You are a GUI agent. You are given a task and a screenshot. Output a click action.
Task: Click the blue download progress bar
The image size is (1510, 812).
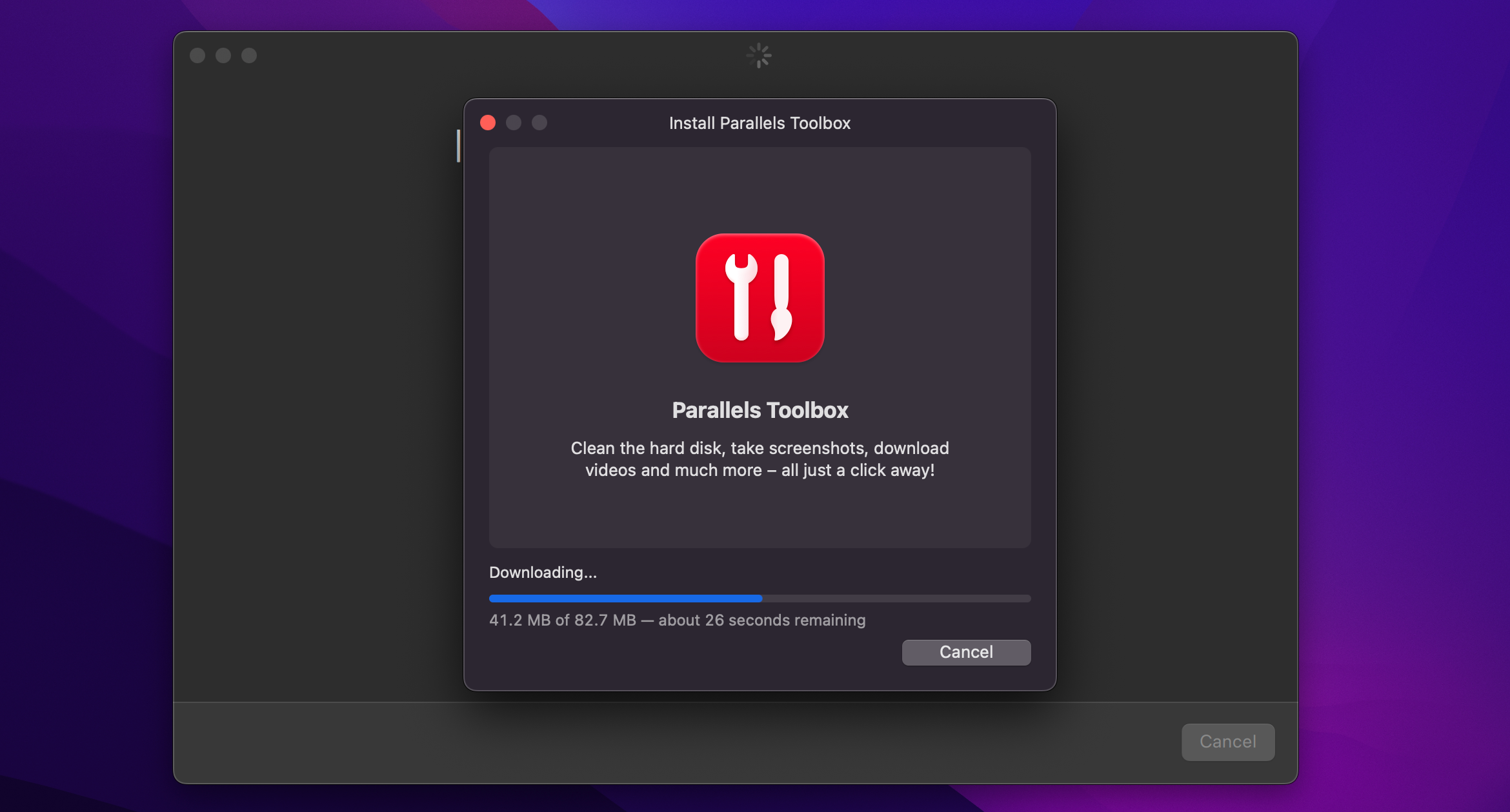[x=760, y=599]
